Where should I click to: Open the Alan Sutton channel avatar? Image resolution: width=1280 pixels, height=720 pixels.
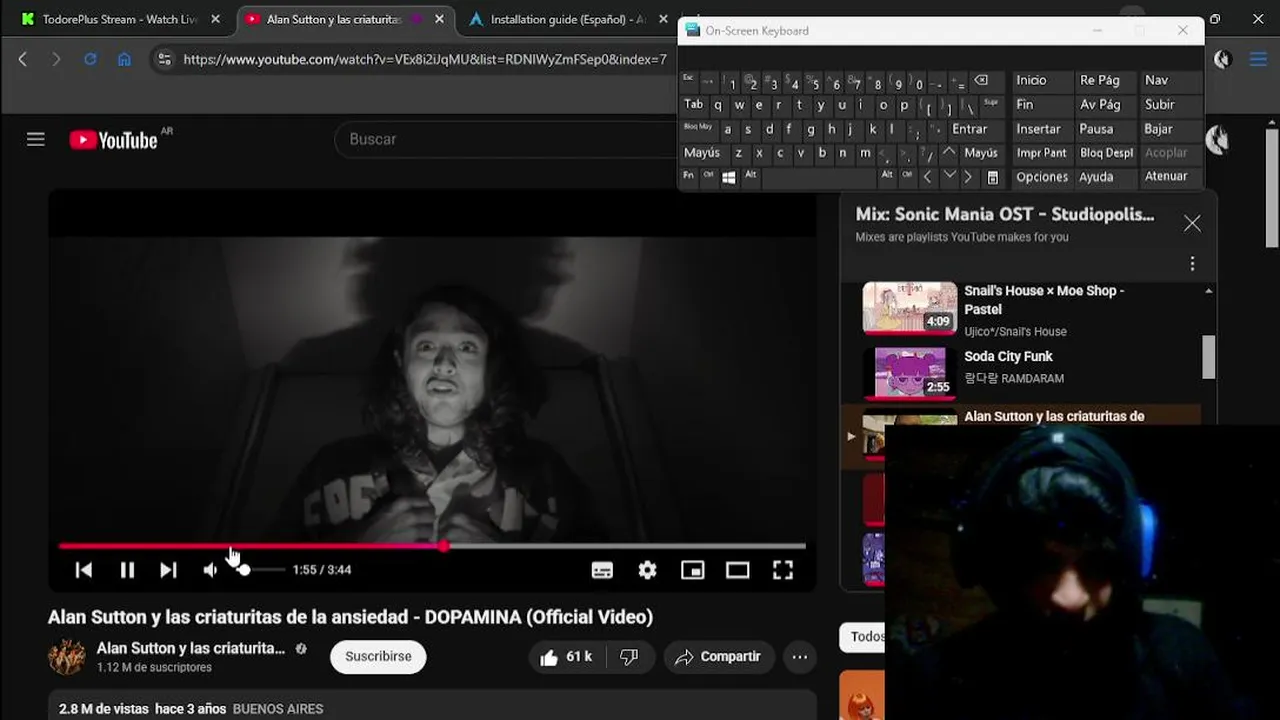[67, 657]
